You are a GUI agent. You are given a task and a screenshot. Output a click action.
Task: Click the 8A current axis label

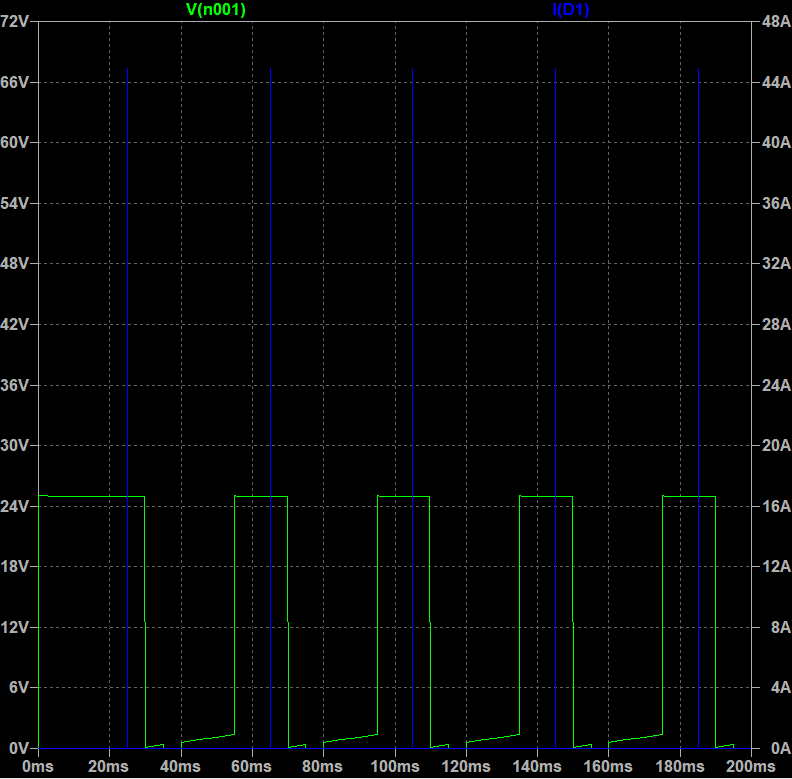pyautogui.click(x=781, y=627)
